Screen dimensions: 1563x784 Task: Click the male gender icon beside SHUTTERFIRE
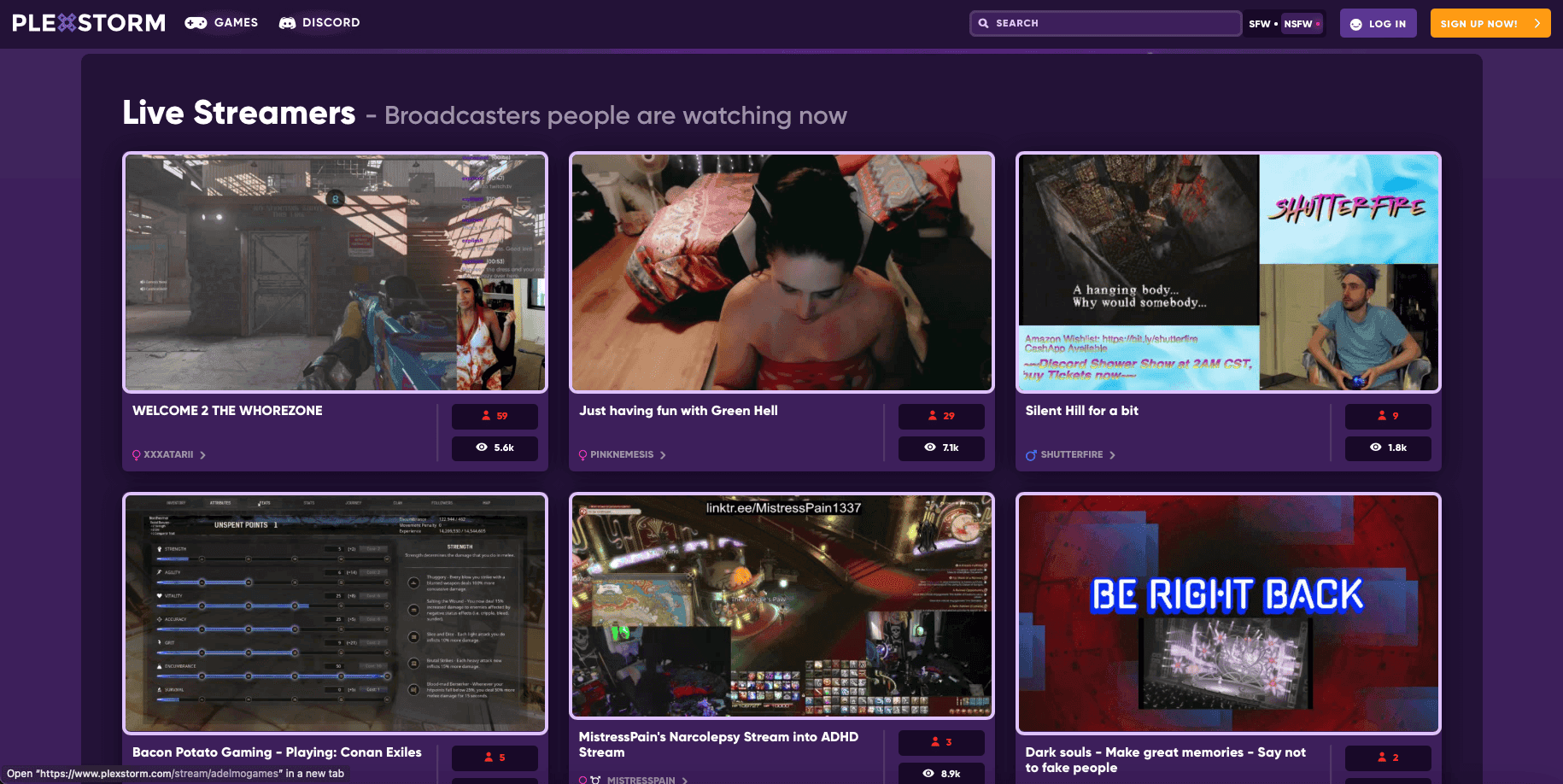[x=1031, y=455]
